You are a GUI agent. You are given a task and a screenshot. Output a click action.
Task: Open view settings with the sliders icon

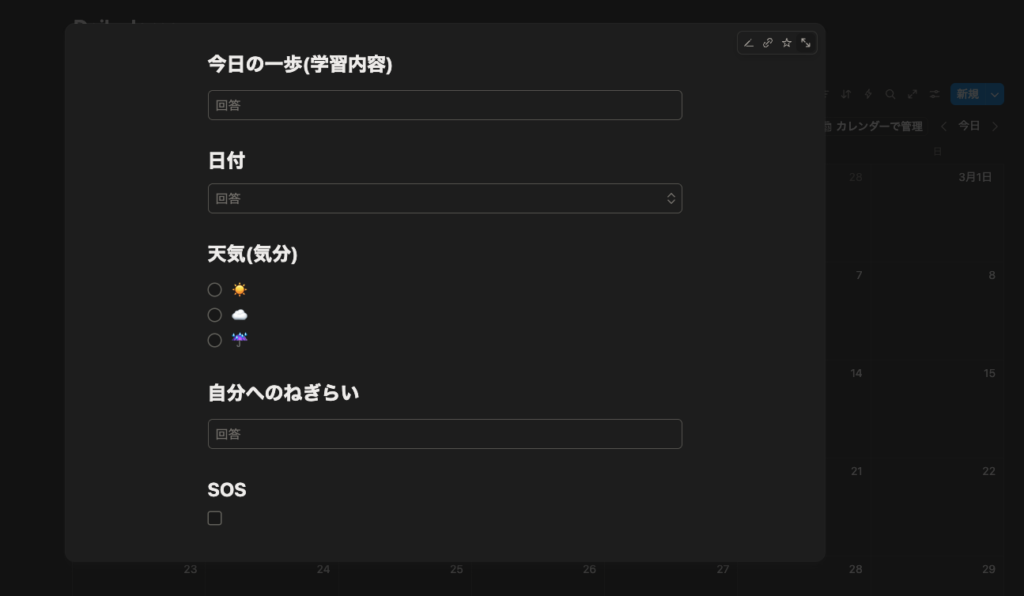pos(935,94)
